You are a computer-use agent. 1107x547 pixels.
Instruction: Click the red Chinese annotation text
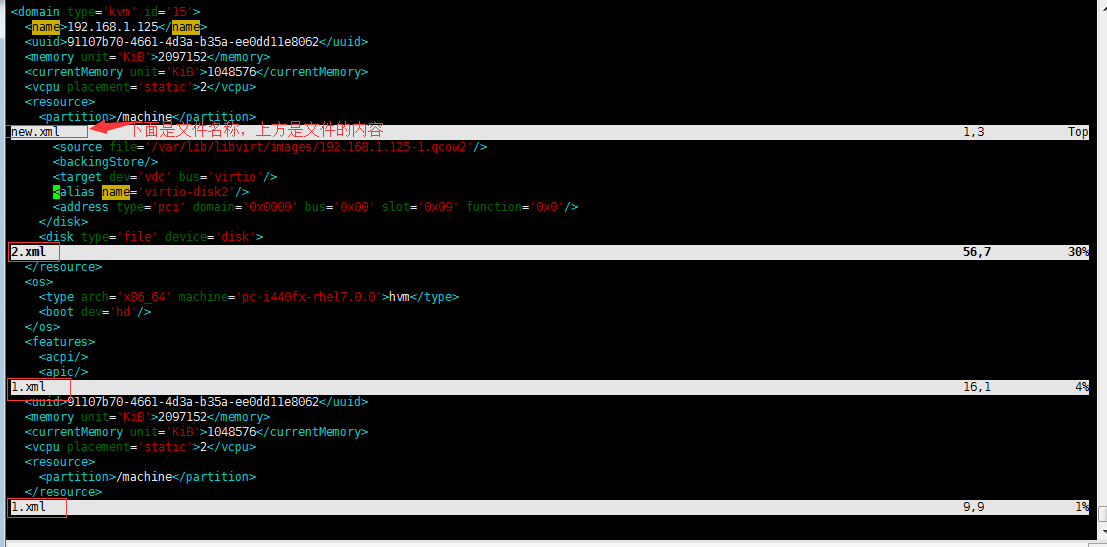[257, 131]
